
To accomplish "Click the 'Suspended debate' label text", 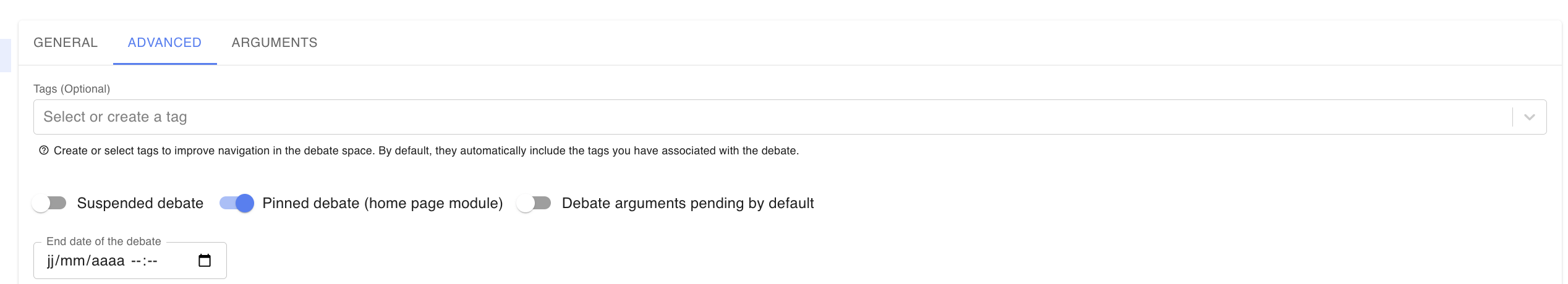I will 140,203.
